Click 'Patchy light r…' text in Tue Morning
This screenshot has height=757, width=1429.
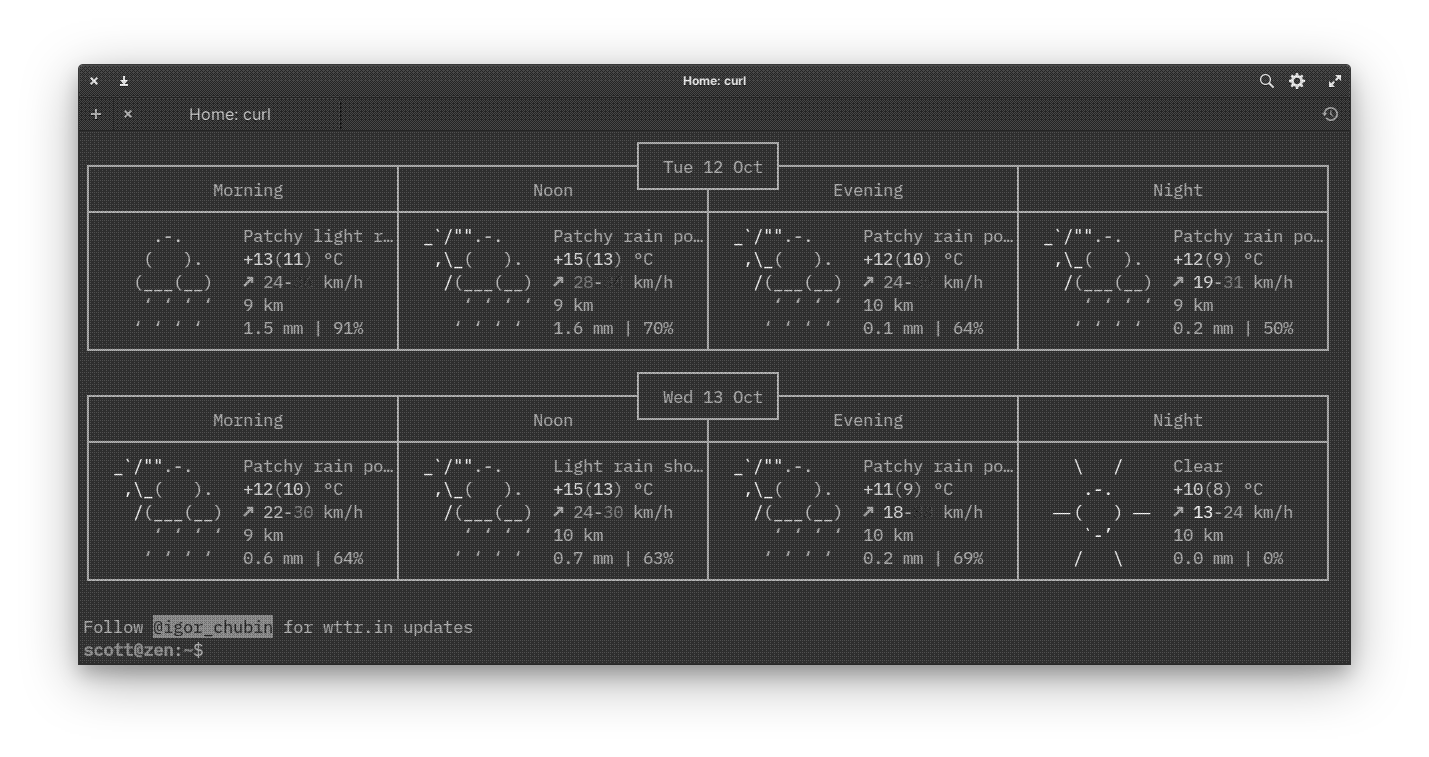point(318,236)
